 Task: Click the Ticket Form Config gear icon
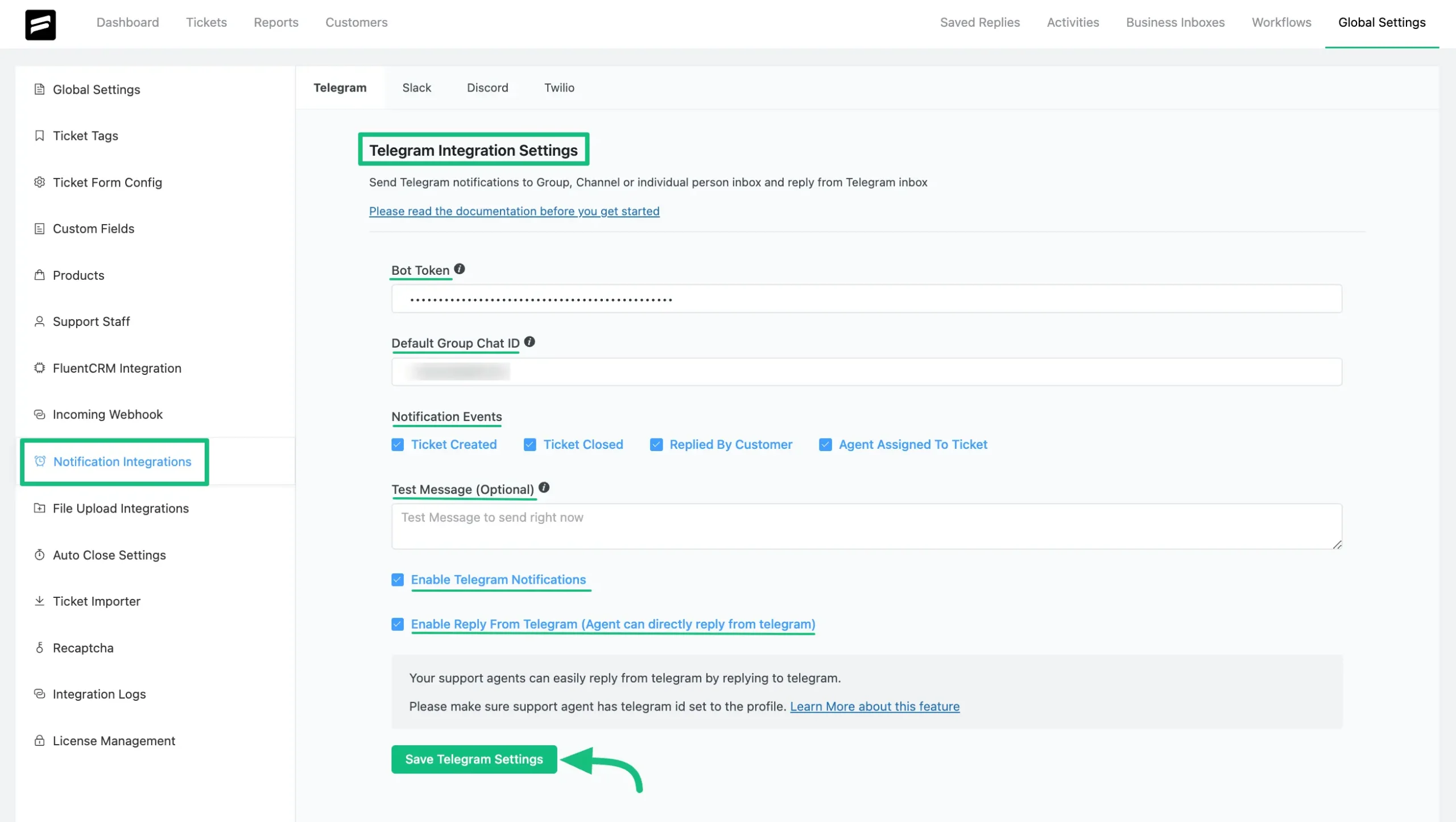click(x=39, y=182)
